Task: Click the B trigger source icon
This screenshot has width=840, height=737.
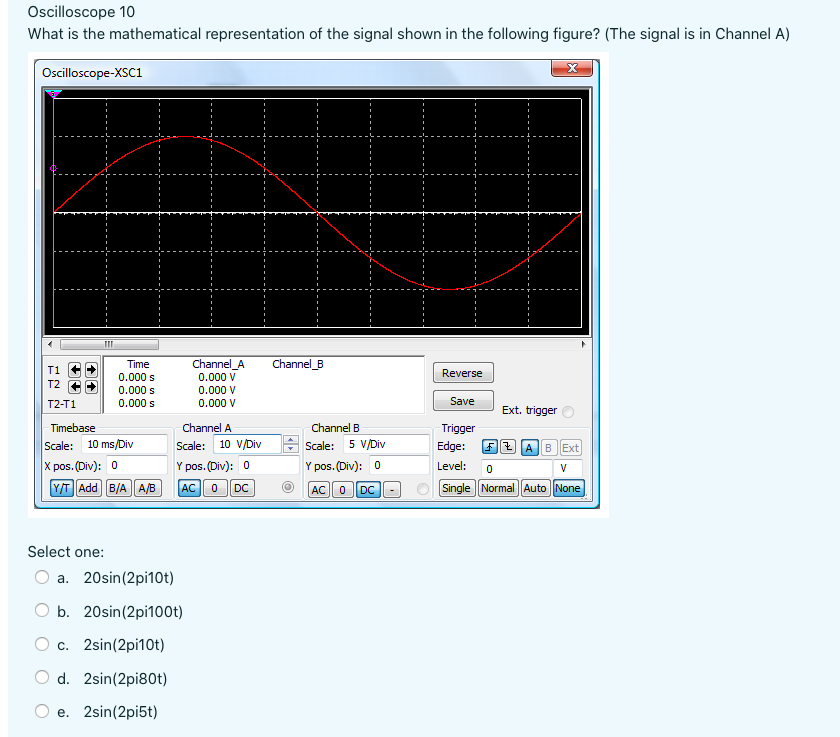Action: pyautogui.click(x=548, y=446)
